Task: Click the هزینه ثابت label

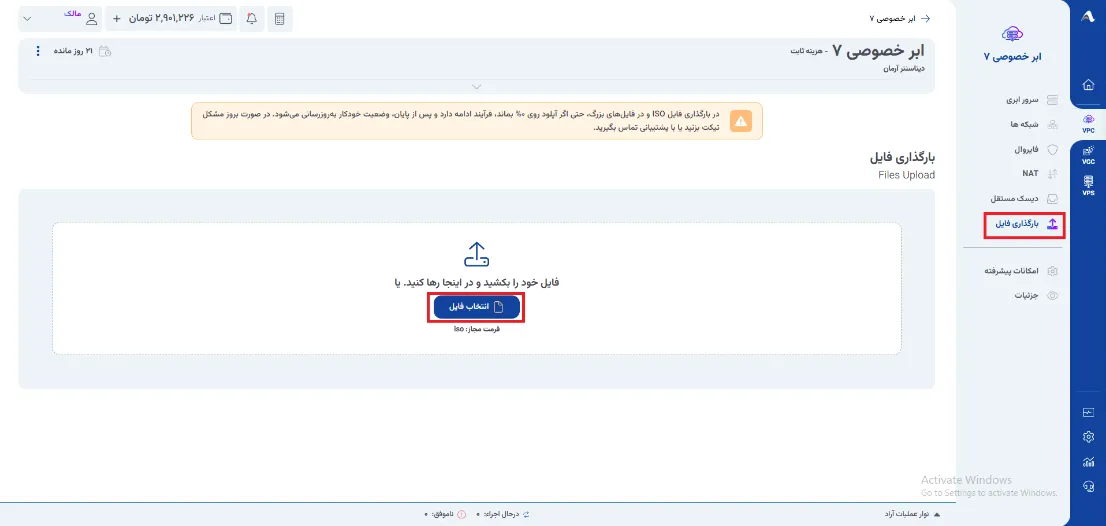Action: pos(805,53)
